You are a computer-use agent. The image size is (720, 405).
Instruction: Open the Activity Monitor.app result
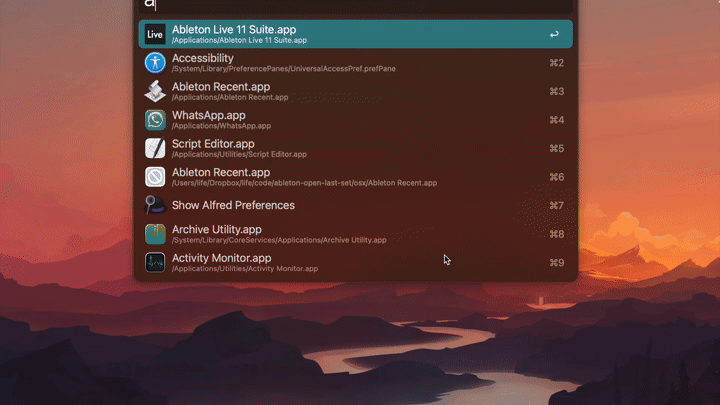[x=356, y=263]
